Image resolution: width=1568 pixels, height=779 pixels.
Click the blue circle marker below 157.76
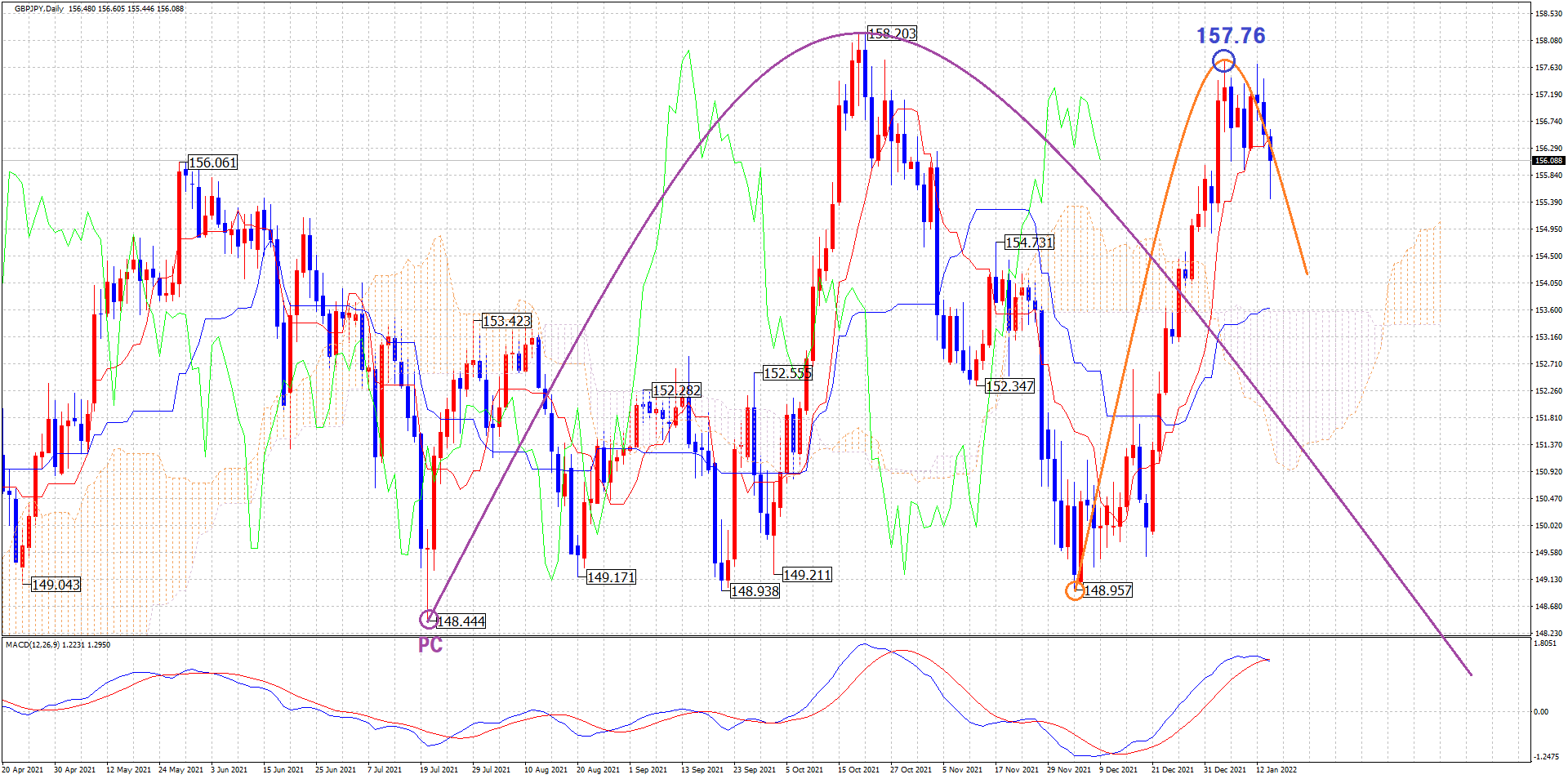click(x=1223, y=60)
